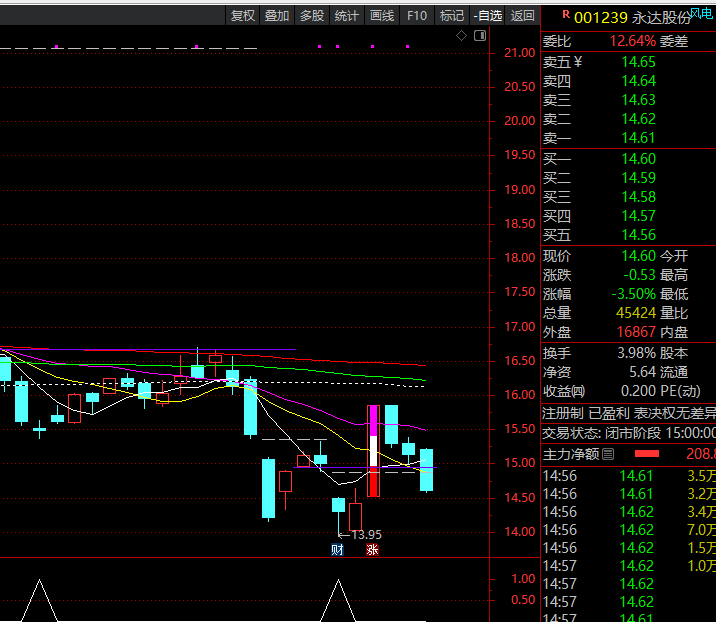Click 卖三 price 14.63
This screenshot has height=622, width=716.
638,100
